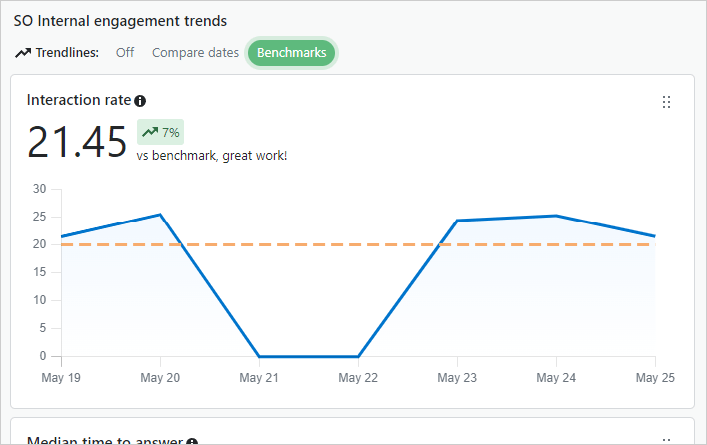Click the SO Internal engagement trends heading
The image size is (707, 445).
click(x=120, y=20)
